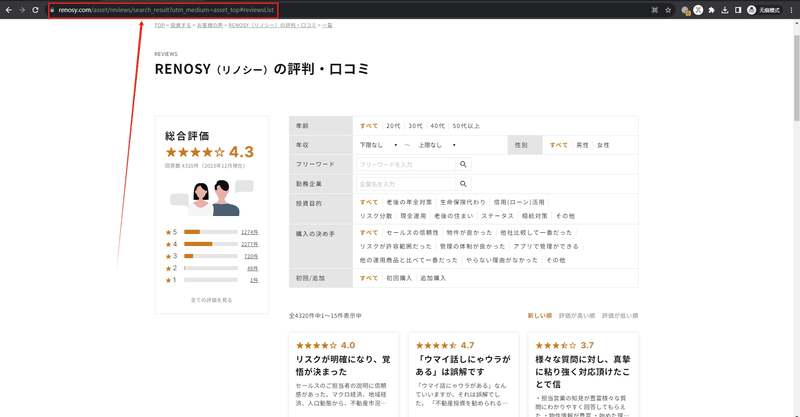The width and height of the screenshot is (800, 417).
Task: Sort reviews by 評価が高い順
Action: click(x=577, y=315)
